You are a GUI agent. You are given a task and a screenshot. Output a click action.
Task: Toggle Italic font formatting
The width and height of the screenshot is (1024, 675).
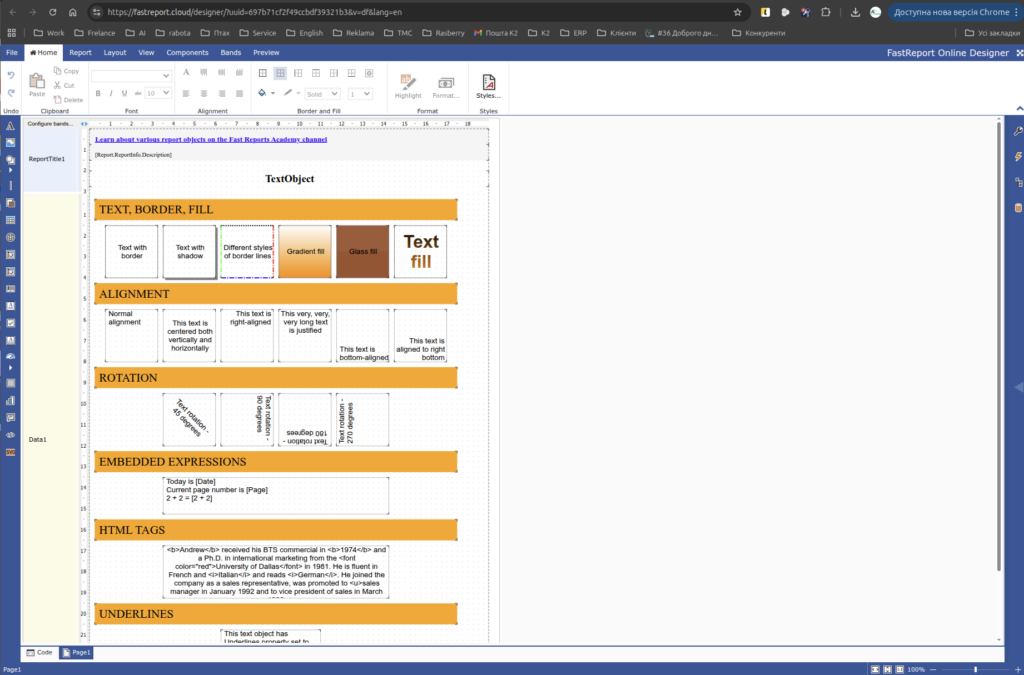click(x=112, y=93)
